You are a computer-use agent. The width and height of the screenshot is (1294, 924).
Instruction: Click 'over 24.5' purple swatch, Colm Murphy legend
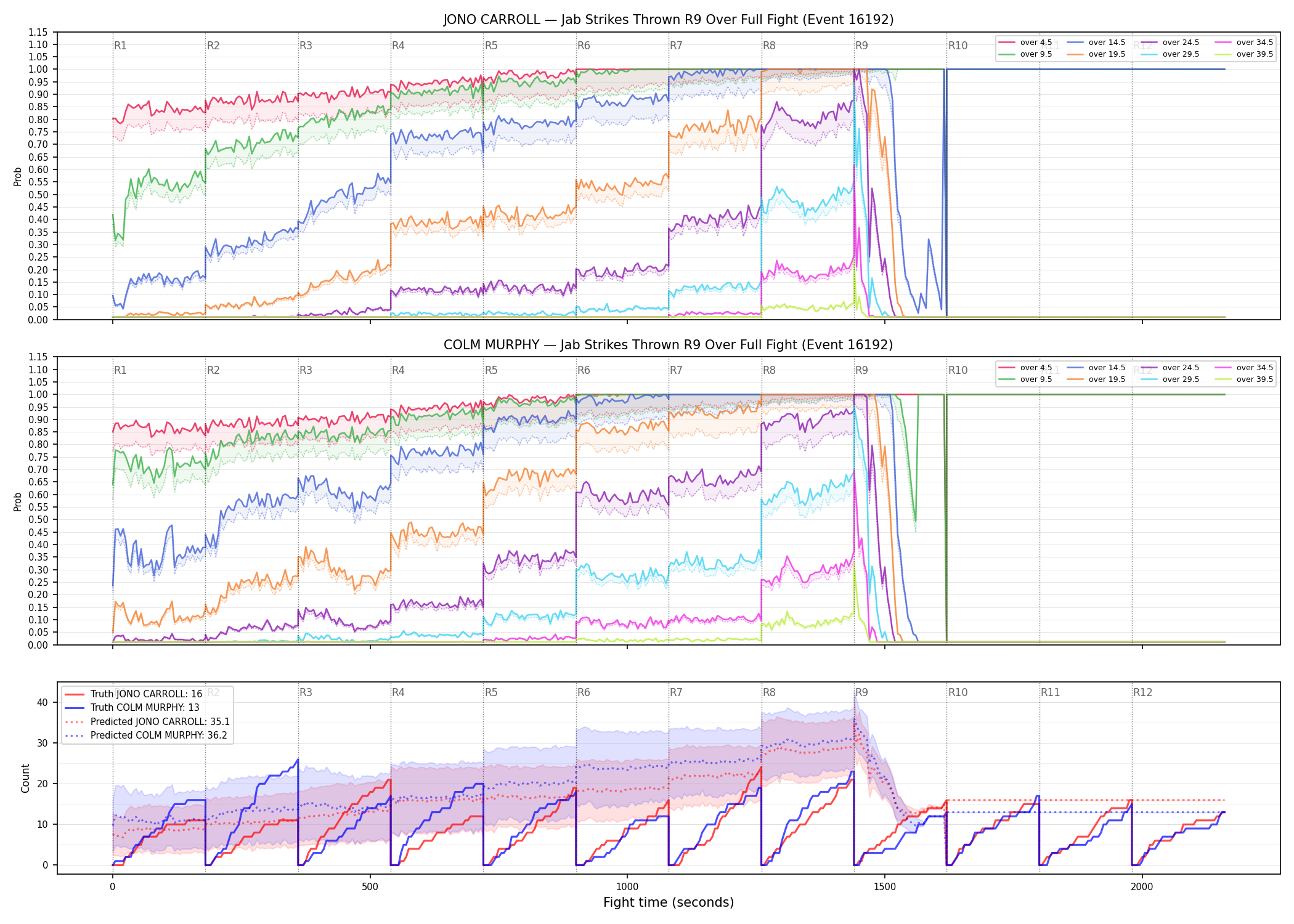tap(1149, 368)
